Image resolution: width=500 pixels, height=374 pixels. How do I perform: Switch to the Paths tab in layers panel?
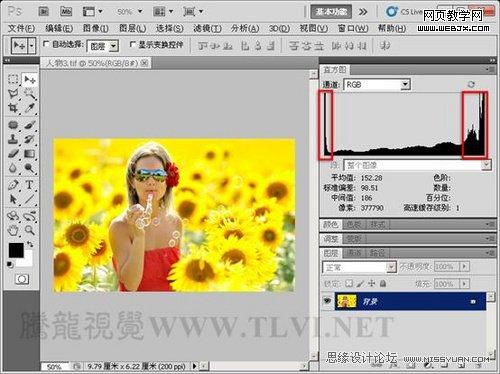(377, 253)
